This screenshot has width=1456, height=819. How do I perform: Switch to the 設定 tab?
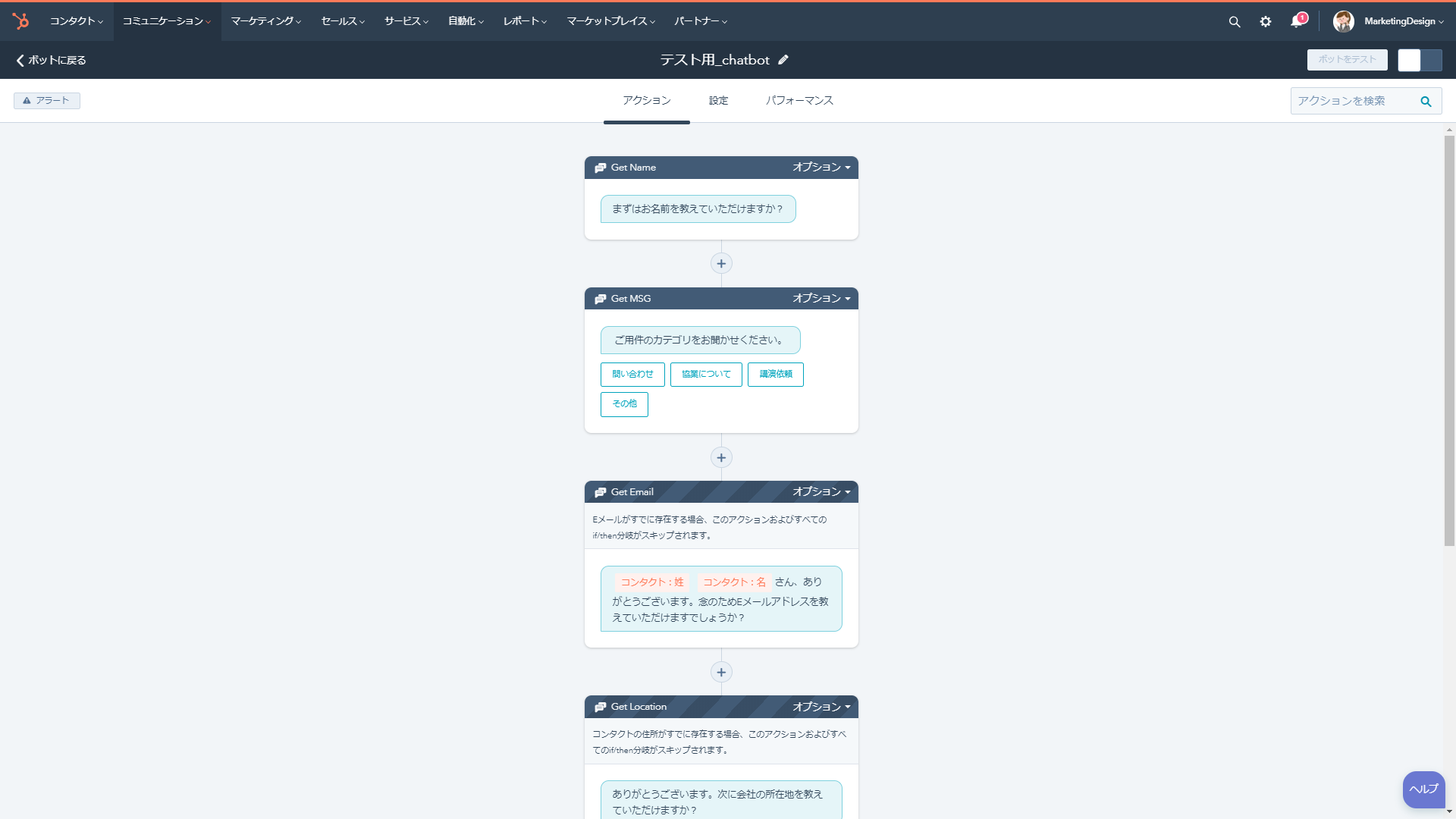718,101
